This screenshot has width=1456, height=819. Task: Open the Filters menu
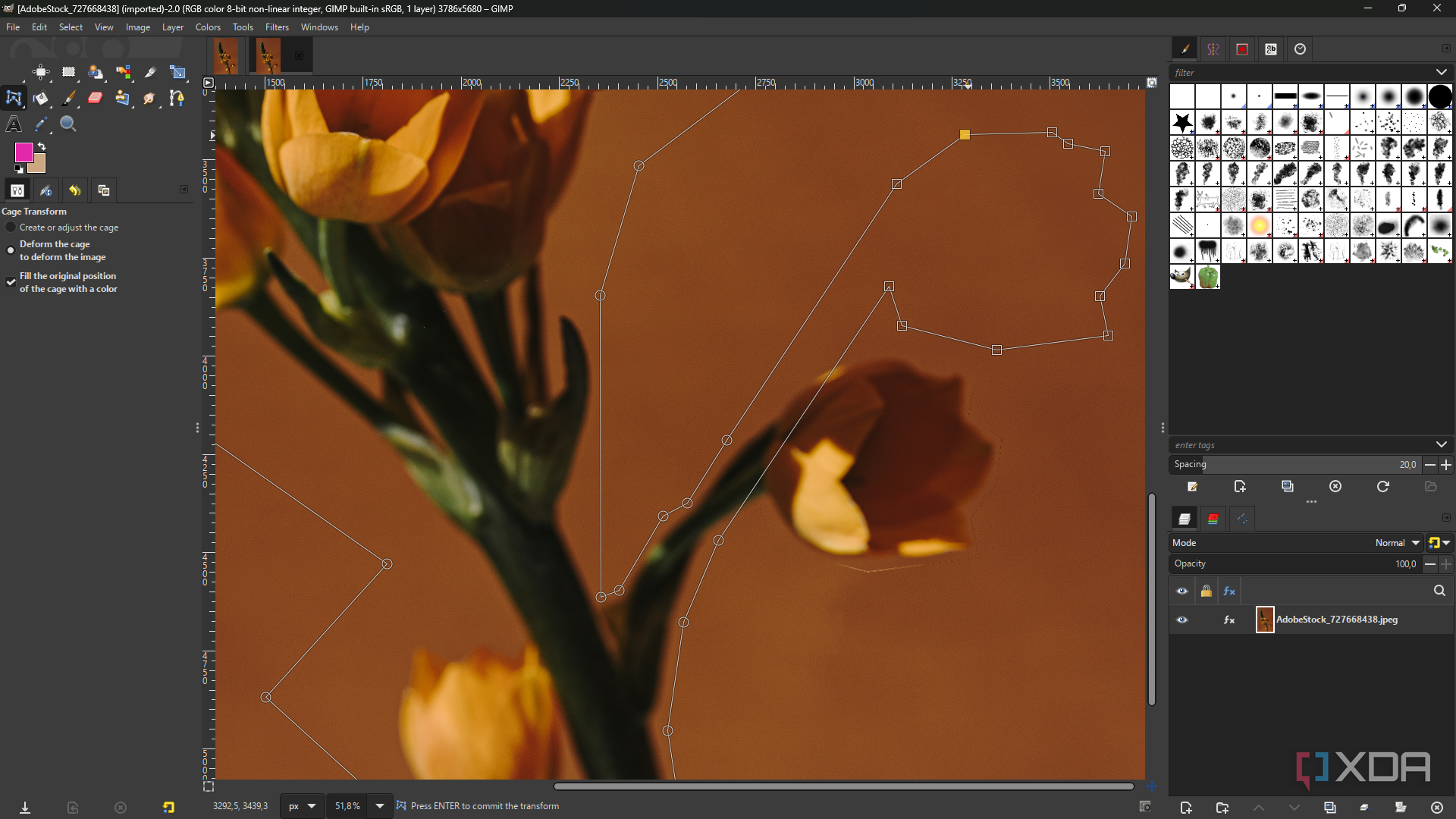tap(277, 27)
